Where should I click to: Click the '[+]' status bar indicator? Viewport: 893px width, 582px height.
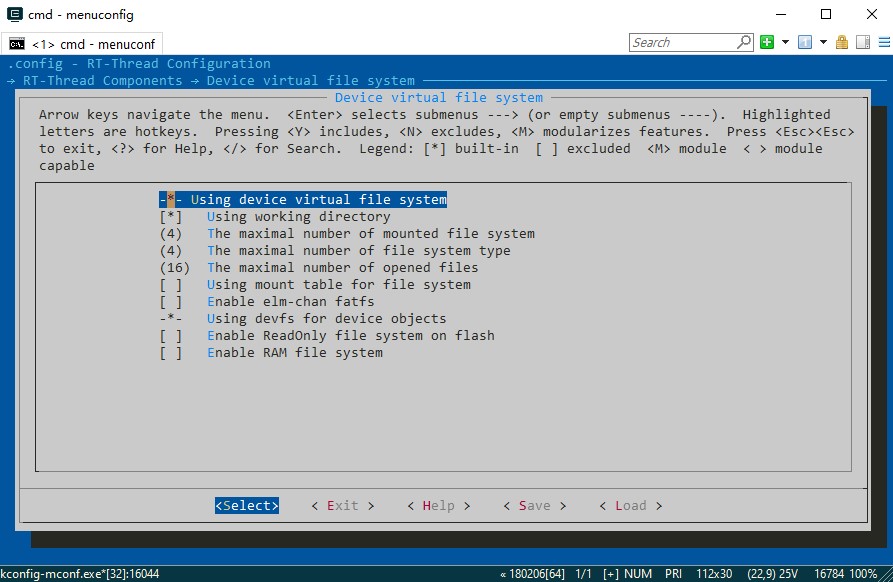(x=611, y=574)
